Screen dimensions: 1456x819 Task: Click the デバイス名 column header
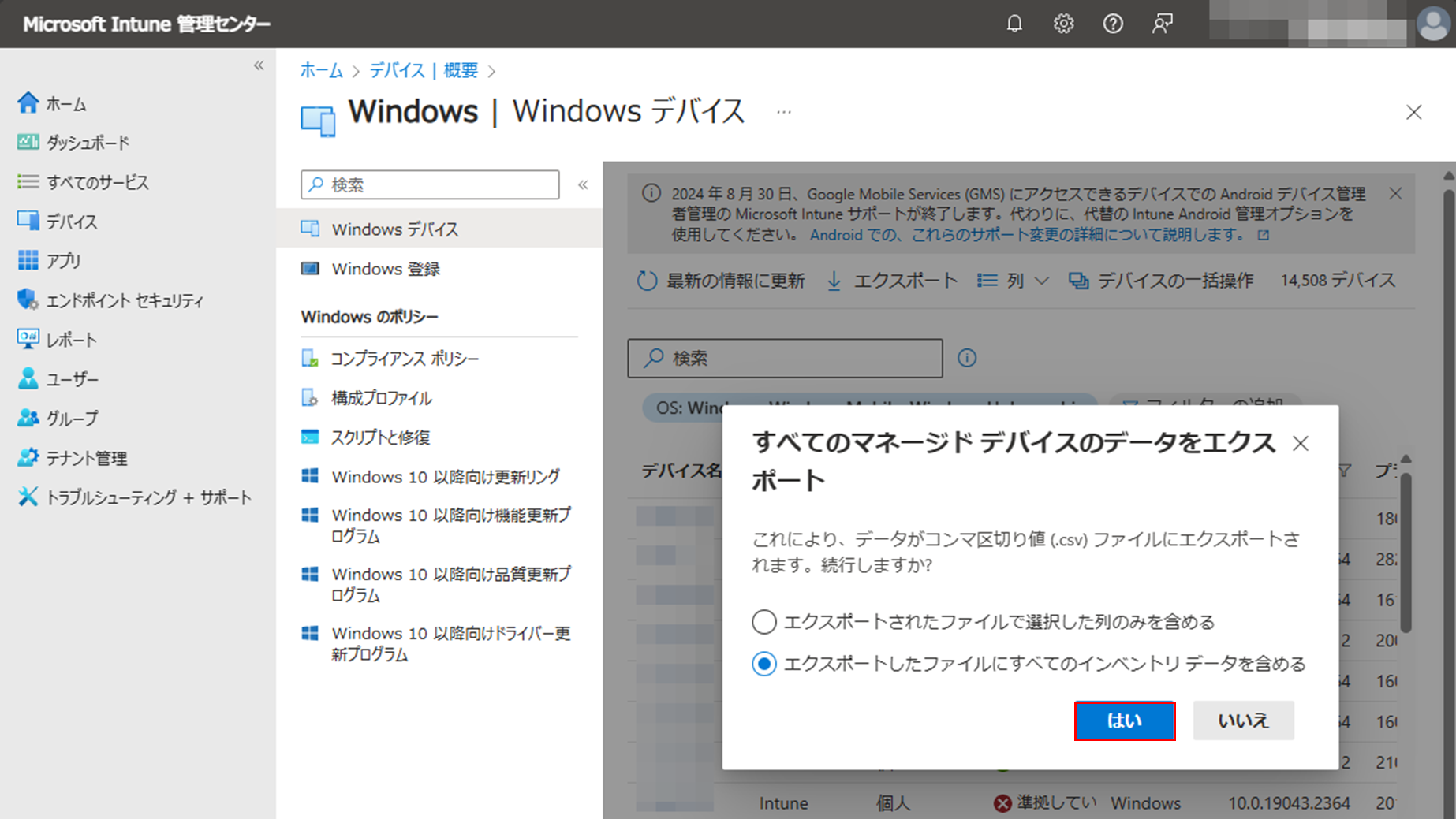click(681, 471)
